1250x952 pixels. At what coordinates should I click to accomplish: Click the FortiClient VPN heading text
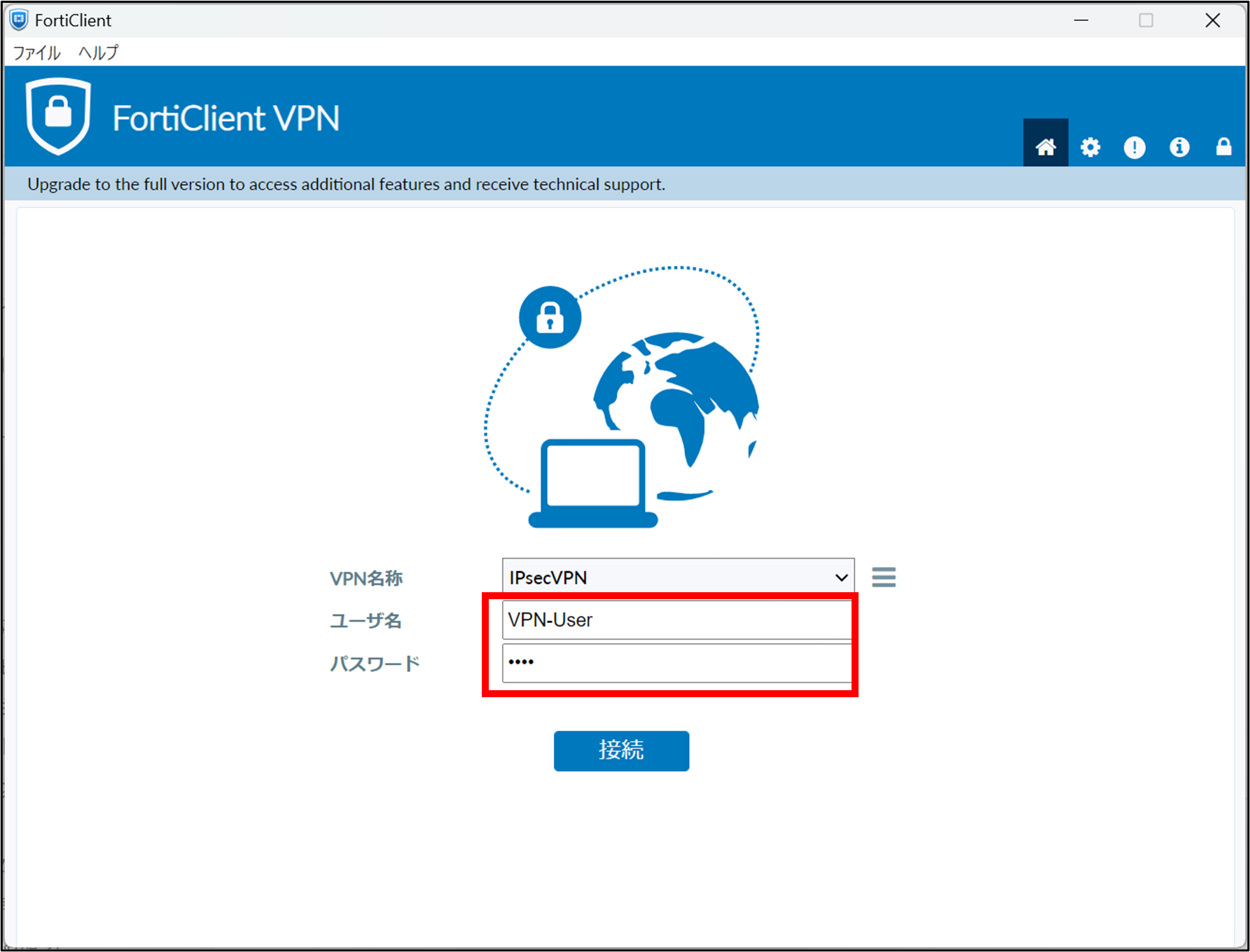225,118
